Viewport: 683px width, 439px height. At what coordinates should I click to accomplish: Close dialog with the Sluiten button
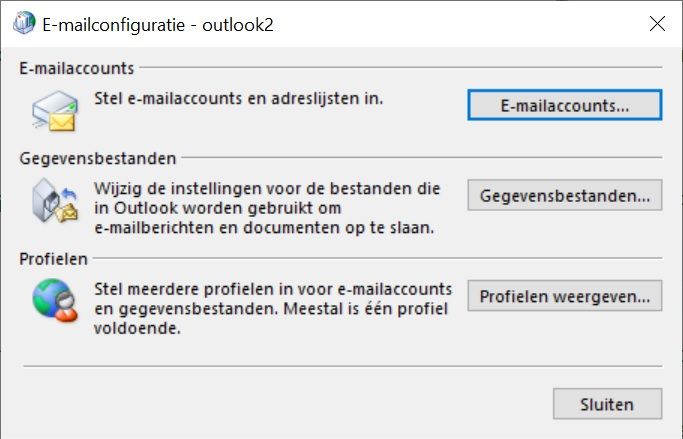coord(607,404)
